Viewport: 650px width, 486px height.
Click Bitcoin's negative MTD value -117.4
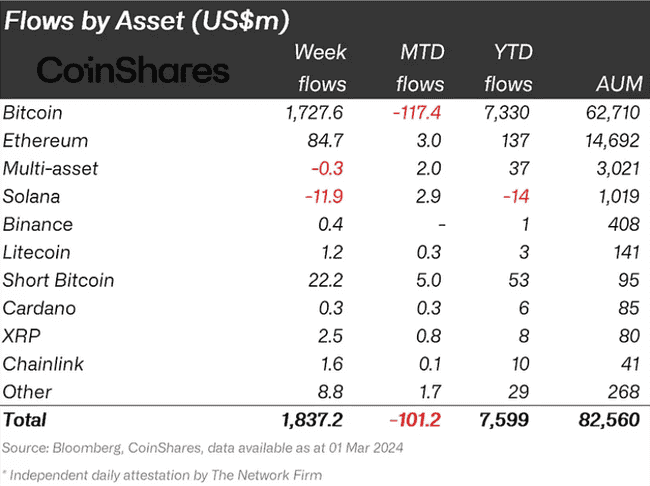[x=418, y=112]
